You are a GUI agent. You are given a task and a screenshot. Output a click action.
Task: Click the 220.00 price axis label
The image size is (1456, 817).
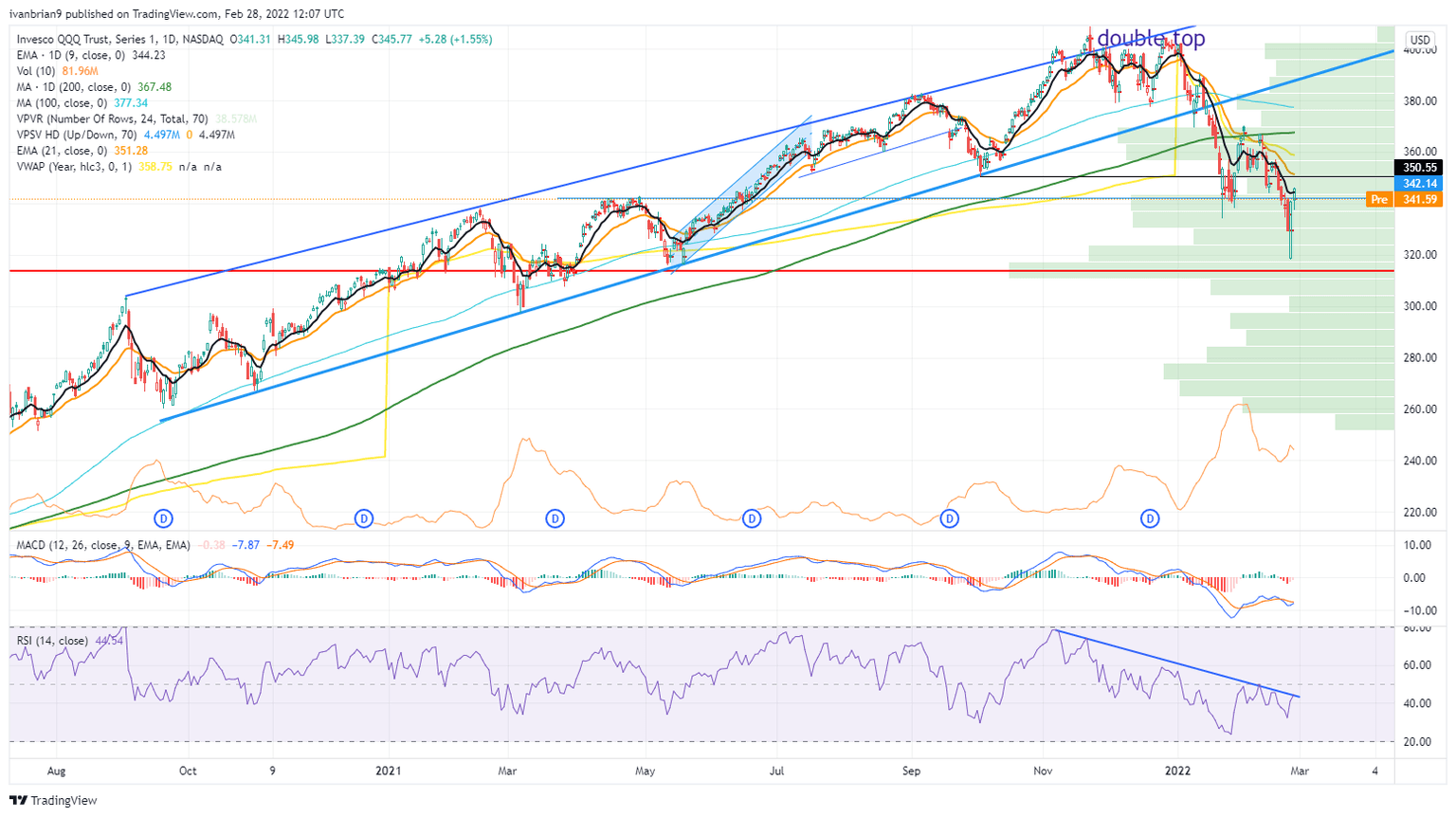click(x=1421, y=513)
